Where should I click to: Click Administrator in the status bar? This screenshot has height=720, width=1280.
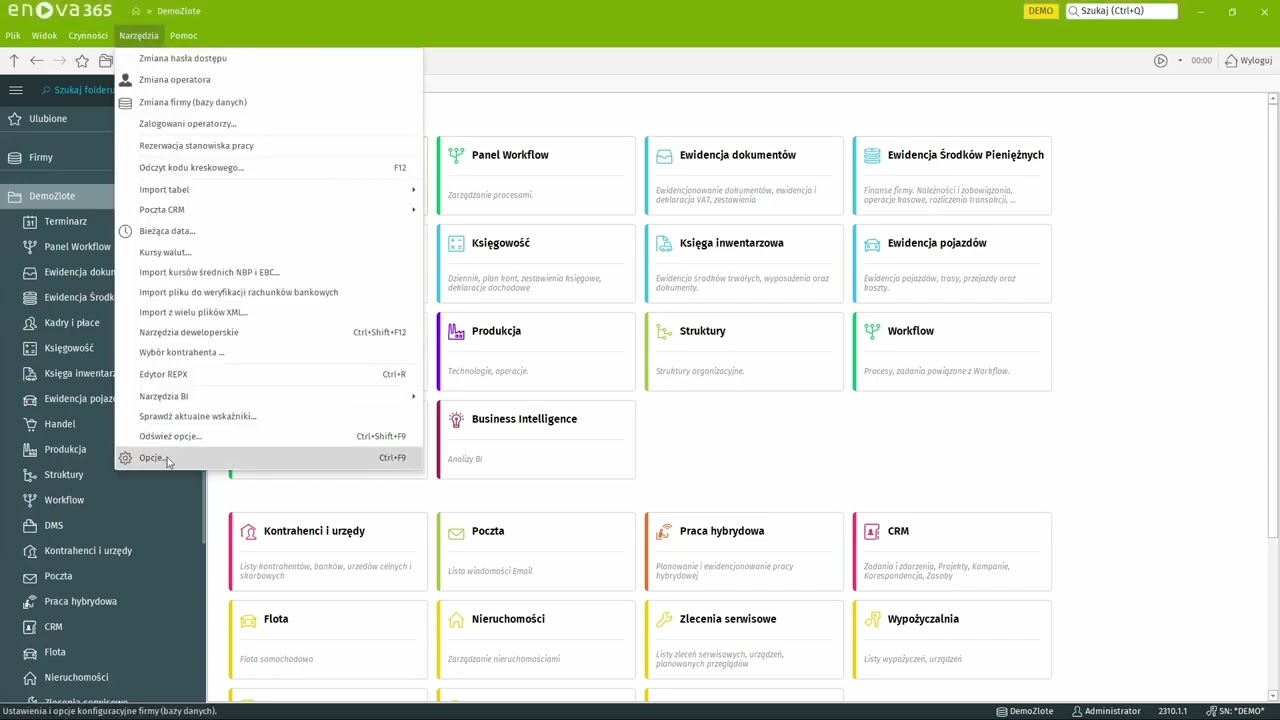point(1105,711)
